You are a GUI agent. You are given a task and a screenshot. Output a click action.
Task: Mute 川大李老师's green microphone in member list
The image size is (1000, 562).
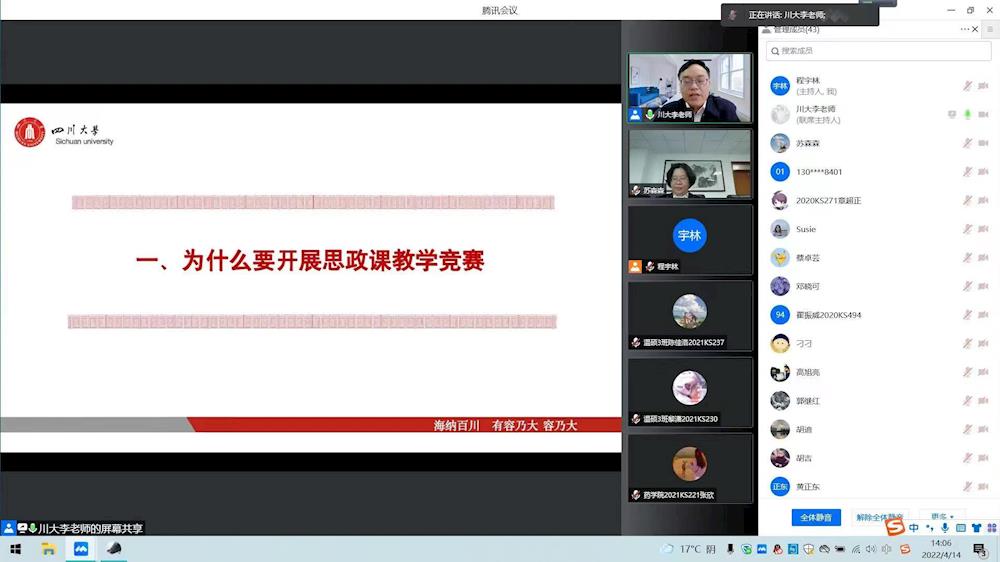pos(967,114)
